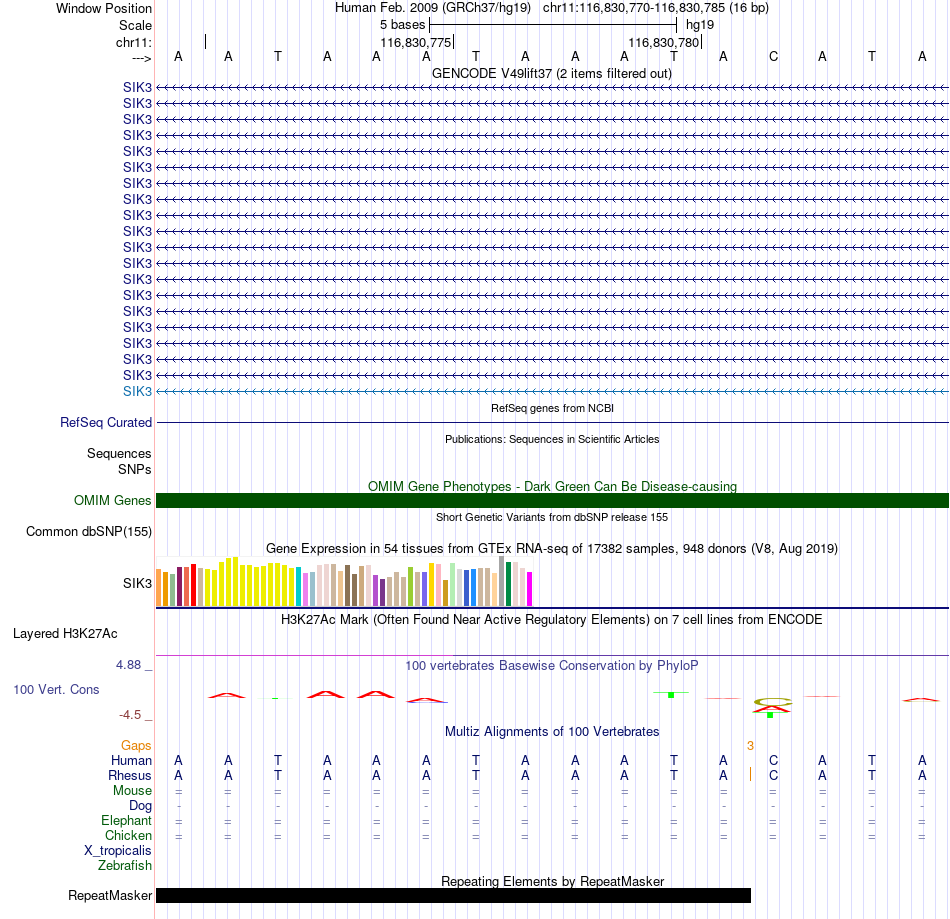Open Publications: Sequences in Scientific Articles title
The height and width of the screenshot is (919, 950).
(x=552, y=439)
